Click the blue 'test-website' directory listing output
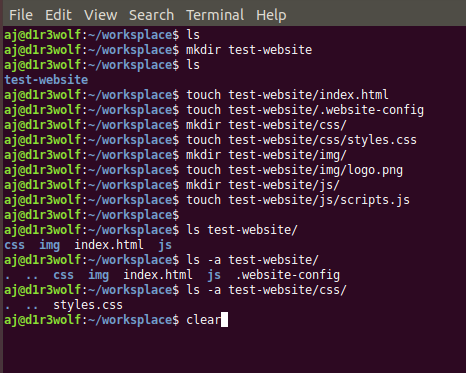 [46, 80]
